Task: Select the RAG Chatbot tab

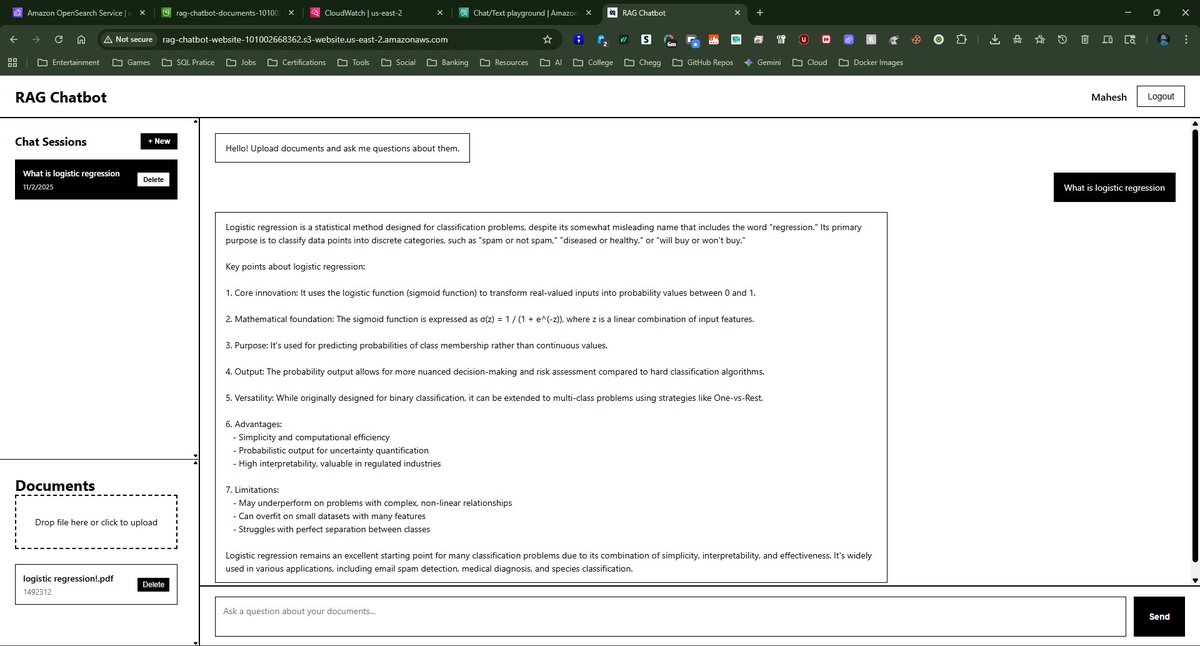Action: pyautogui.click(x=675, y=13)
